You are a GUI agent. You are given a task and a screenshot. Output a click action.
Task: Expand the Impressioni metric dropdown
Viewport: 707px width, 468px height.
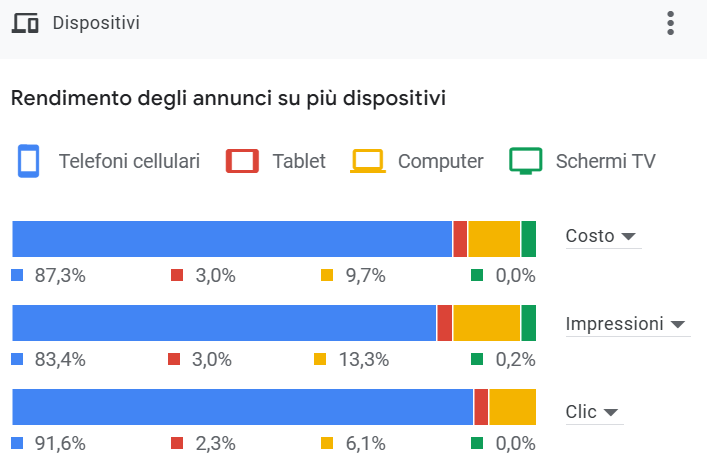(626, 324)
